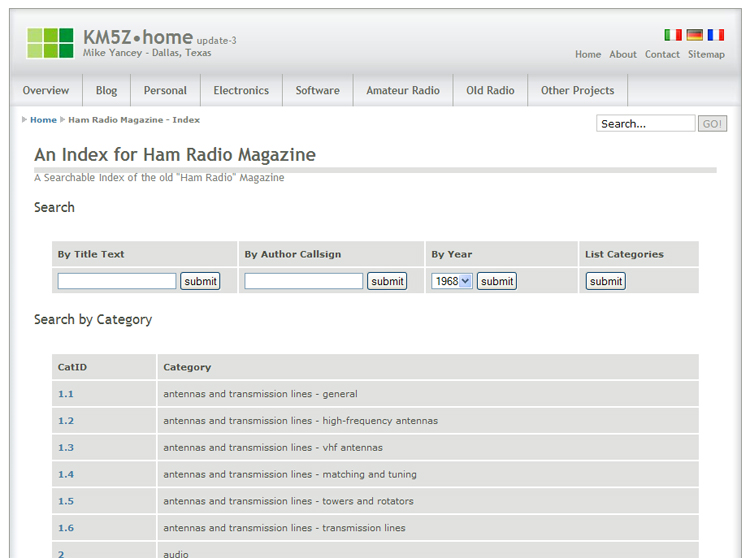Focus the By Title Text input field
This screenshot has height=558, width=750.
coord(117,281)
